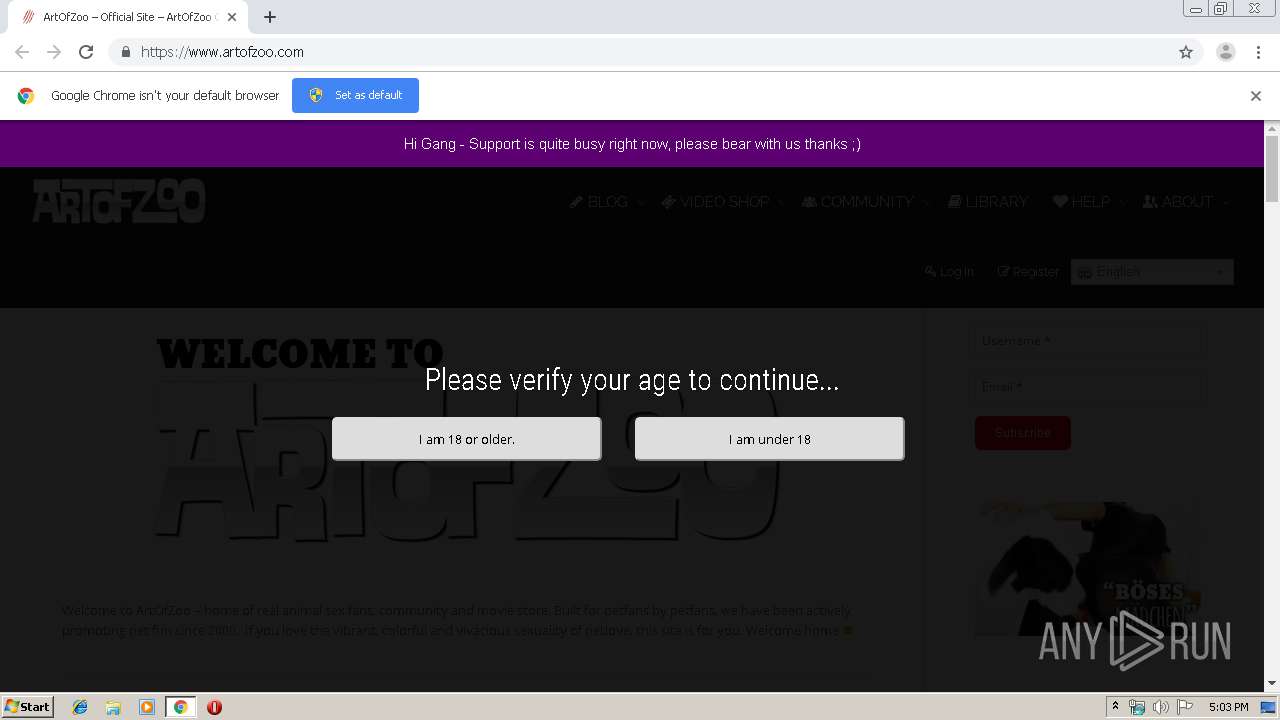The height and width of the screenshot is (720, 1280).
Task: Select the ArtOfZoo Official Site tab
Action: point(130,17)
